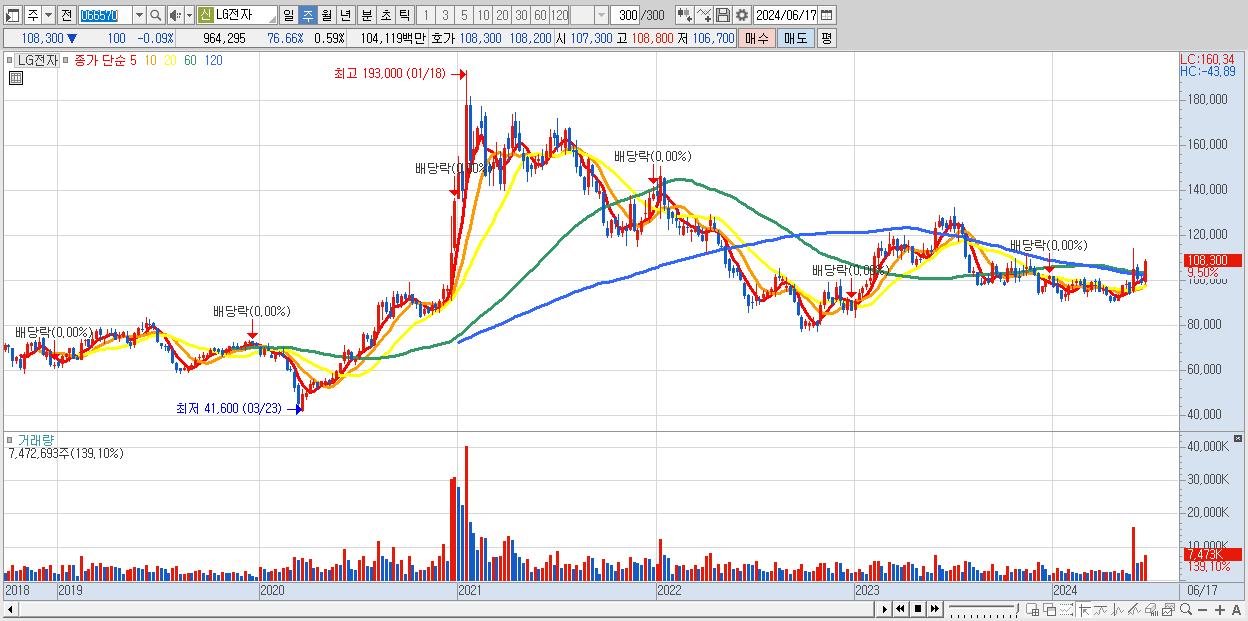This screenshot has width=1248, height=621.
Task: Click the 전 button
Action: tap(66, 16)
